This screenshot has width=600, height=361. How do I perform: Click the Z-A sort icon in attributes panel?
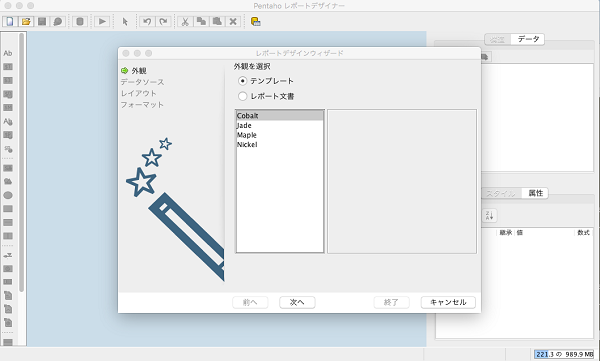coord(490,215)
